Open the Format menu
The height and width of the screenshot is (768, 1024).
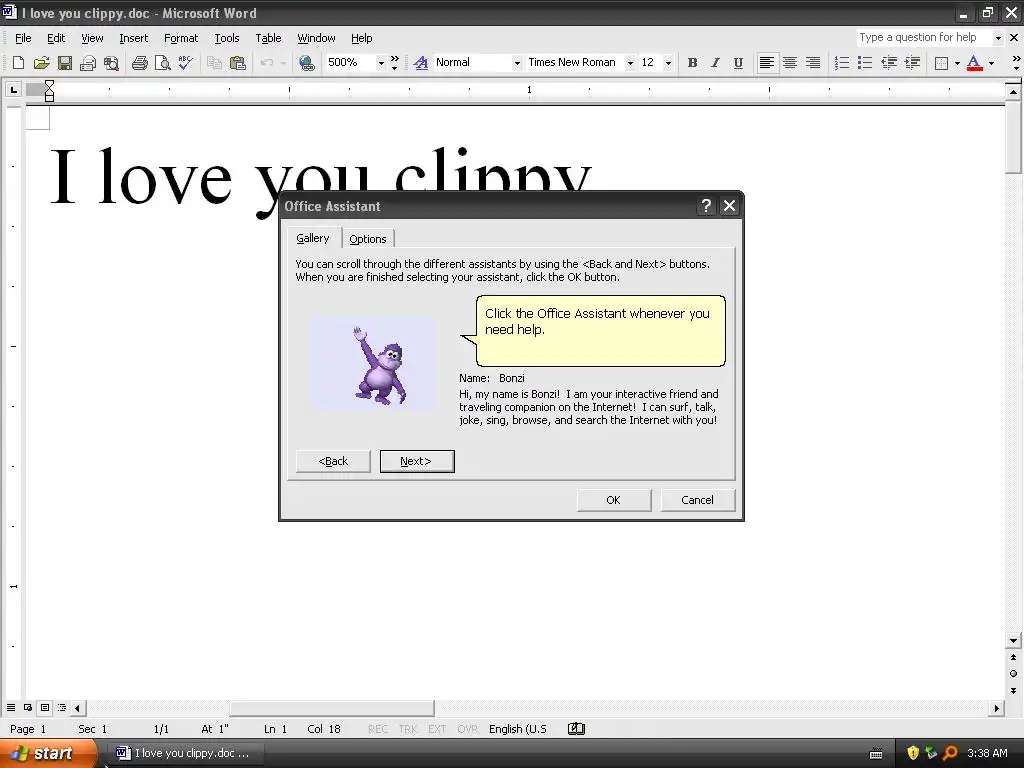click(x=181, y=38)
